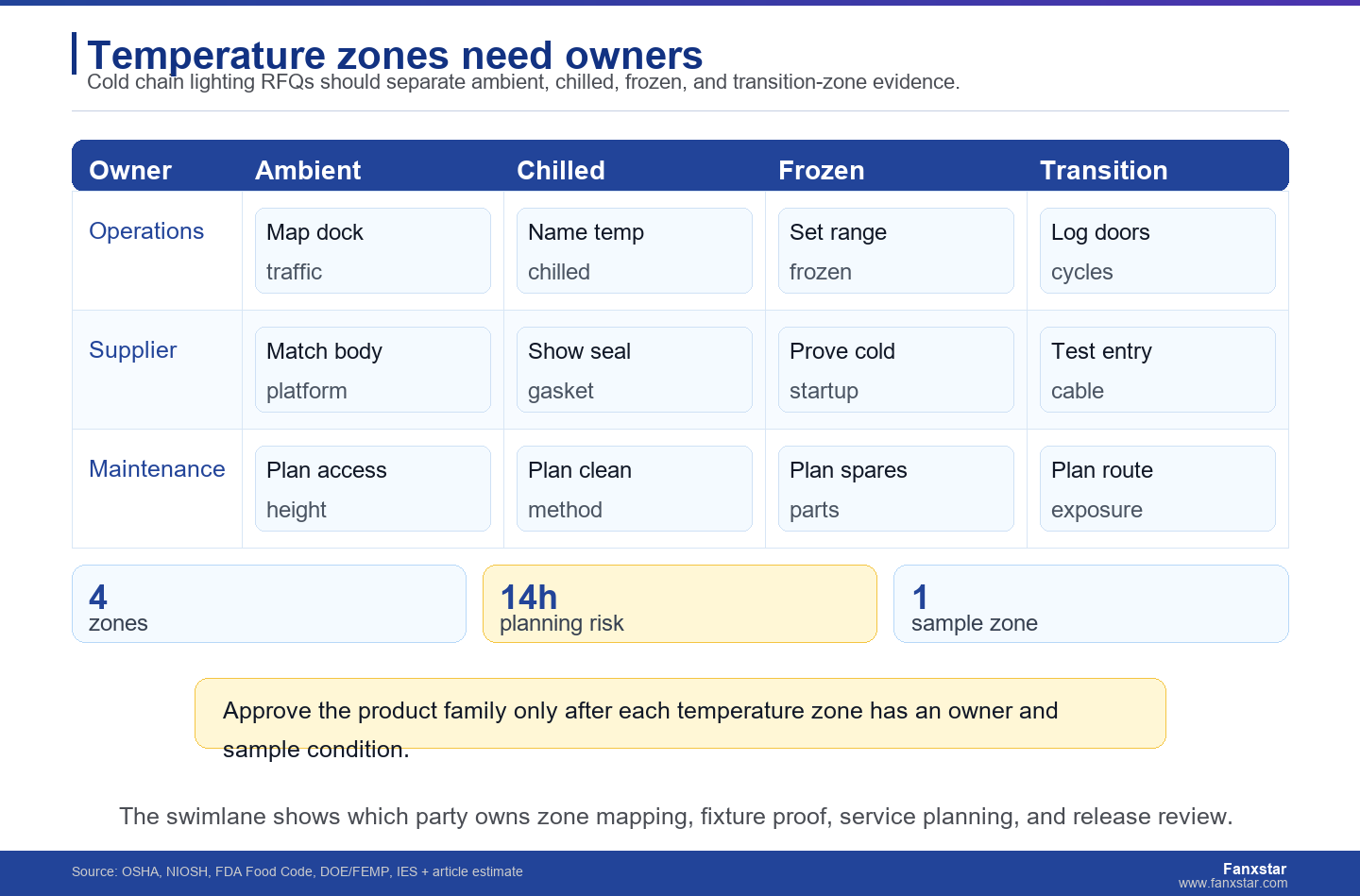Click the "Plan clean method" card
1360x896 pixels.
[x=635, y=489]
